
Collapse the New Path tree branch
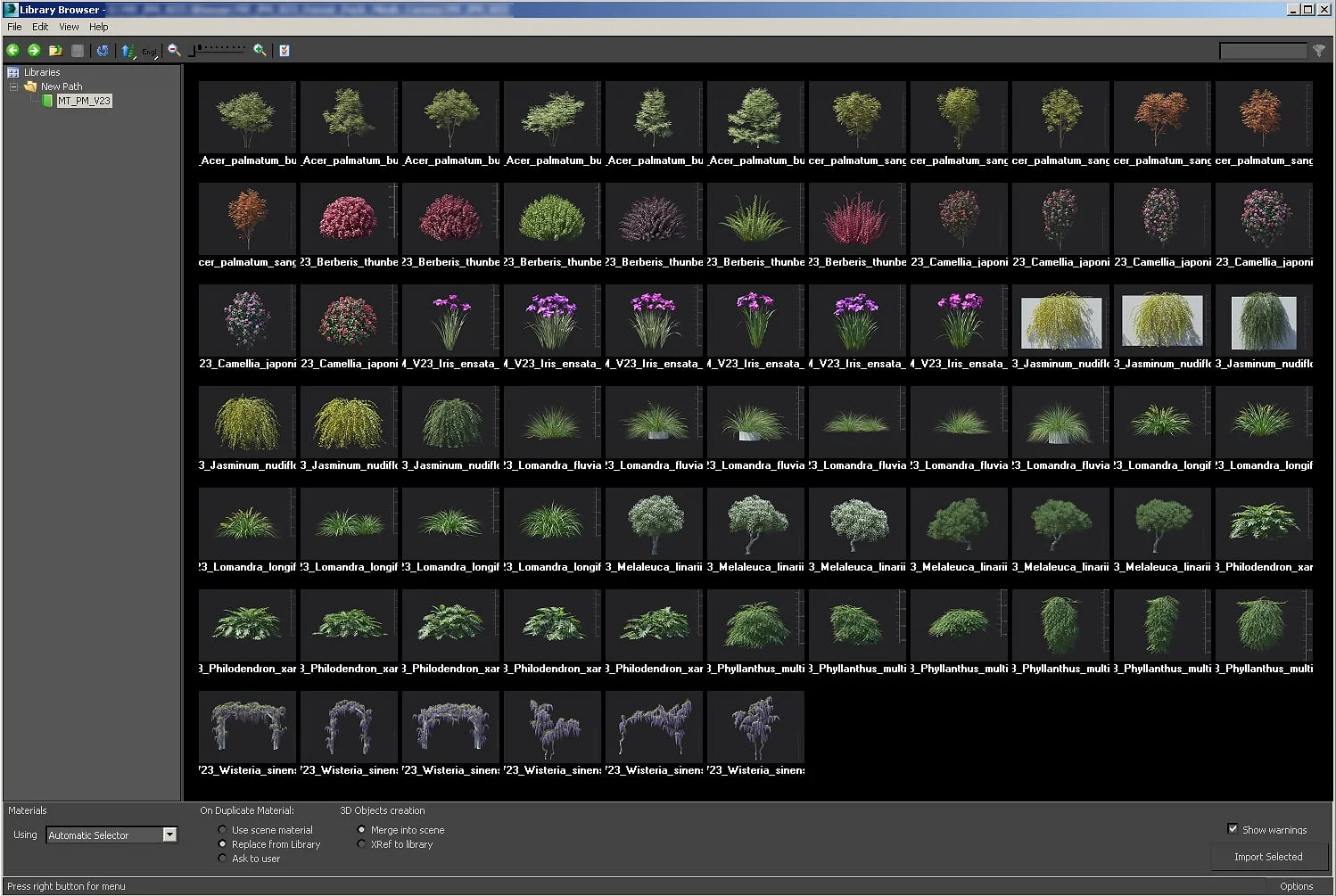pyautogui.click(x=13, y=86)
